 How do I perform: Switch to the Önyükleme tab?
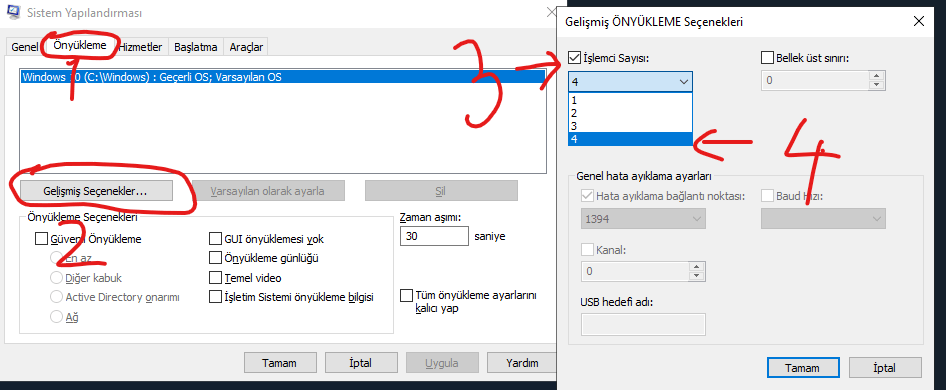click(x=80, y=45)
